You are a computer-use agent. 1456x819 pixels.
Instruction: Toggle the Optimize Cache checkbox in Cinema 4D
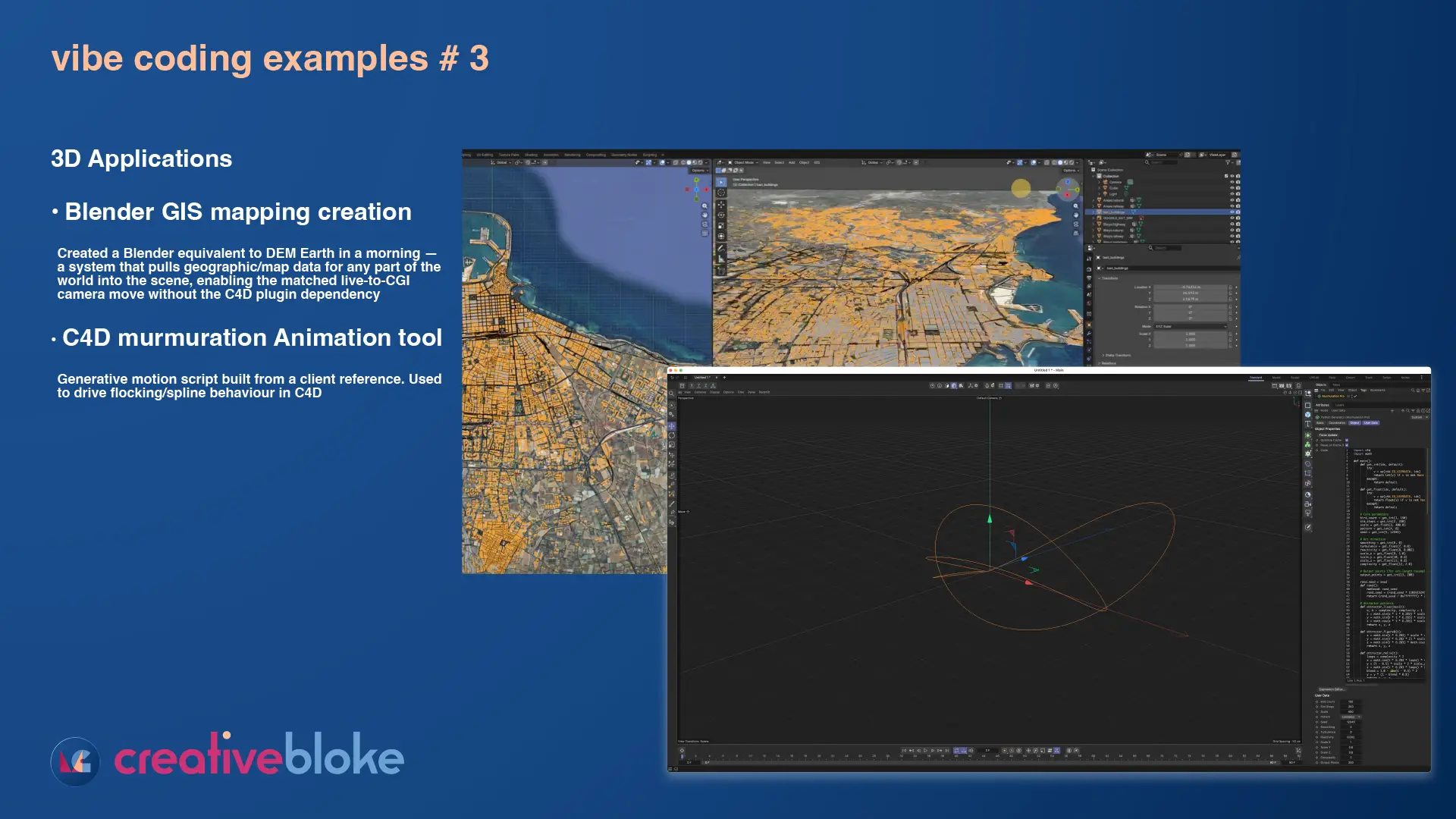pos(1347,441)
